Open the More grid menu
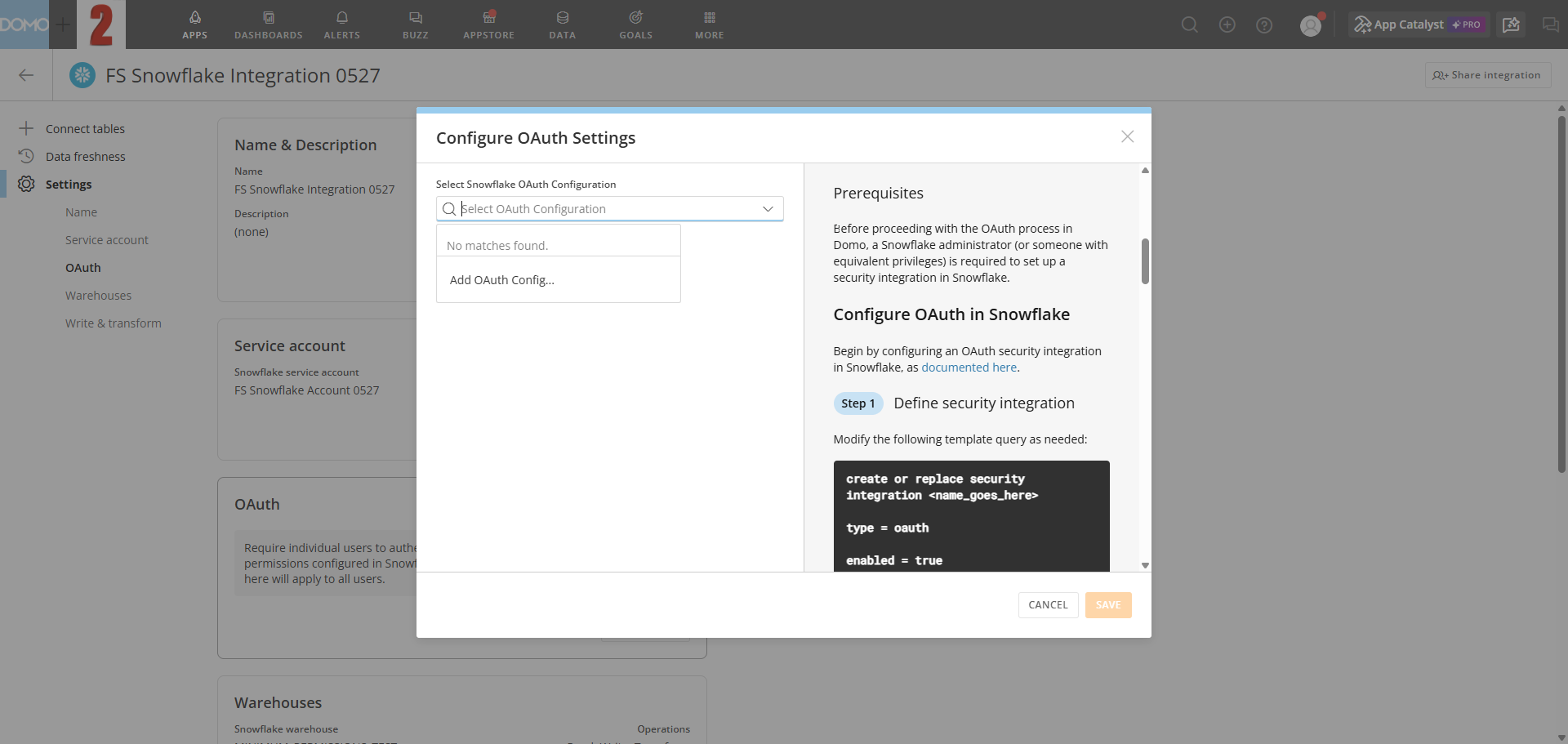The image size is (1568, 744). pos(710,25)
